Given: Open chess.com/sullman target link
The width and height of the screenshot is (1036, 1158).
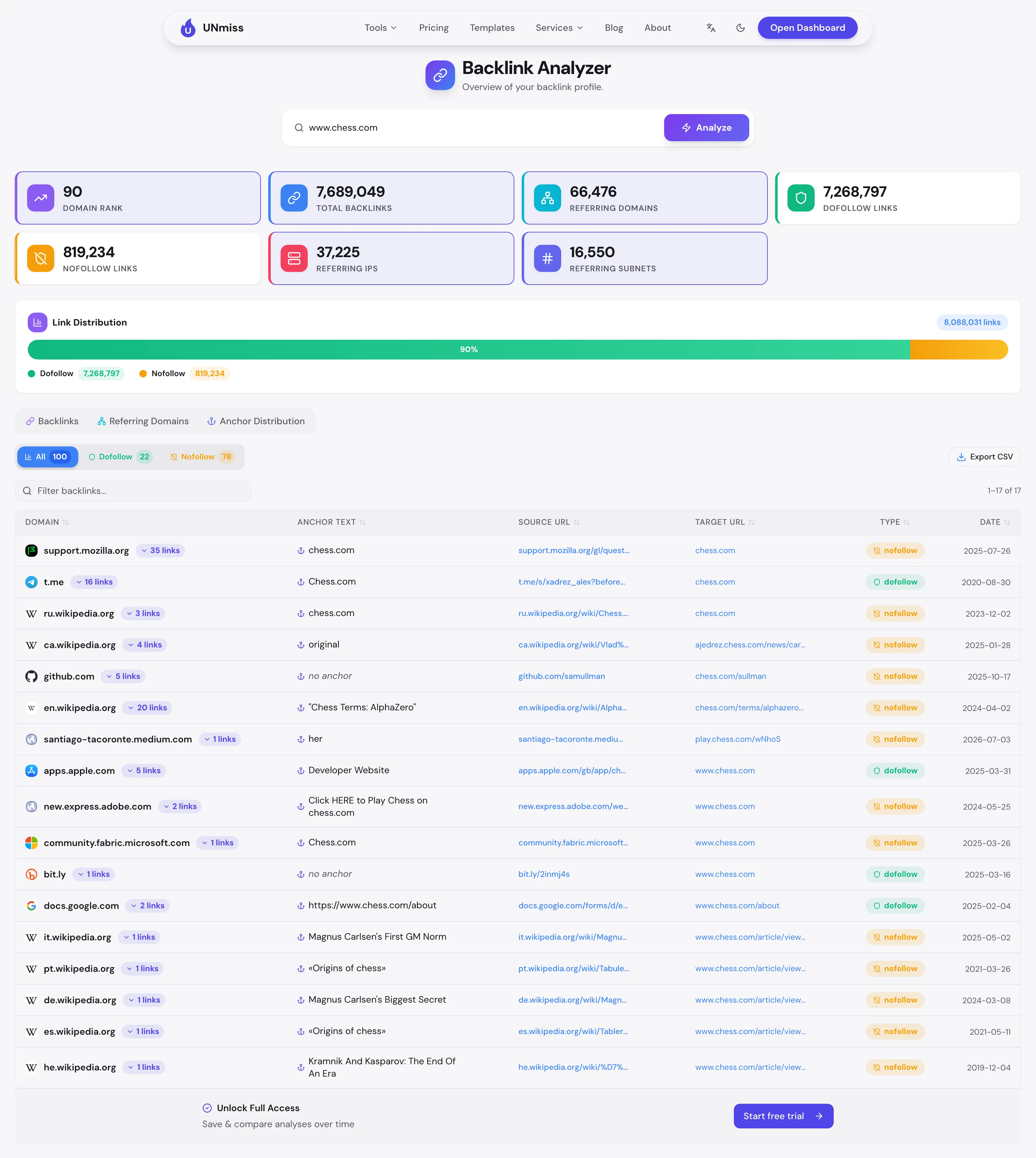Looking at the screenshot, I should pyautogui.click(x=730, y=676).
